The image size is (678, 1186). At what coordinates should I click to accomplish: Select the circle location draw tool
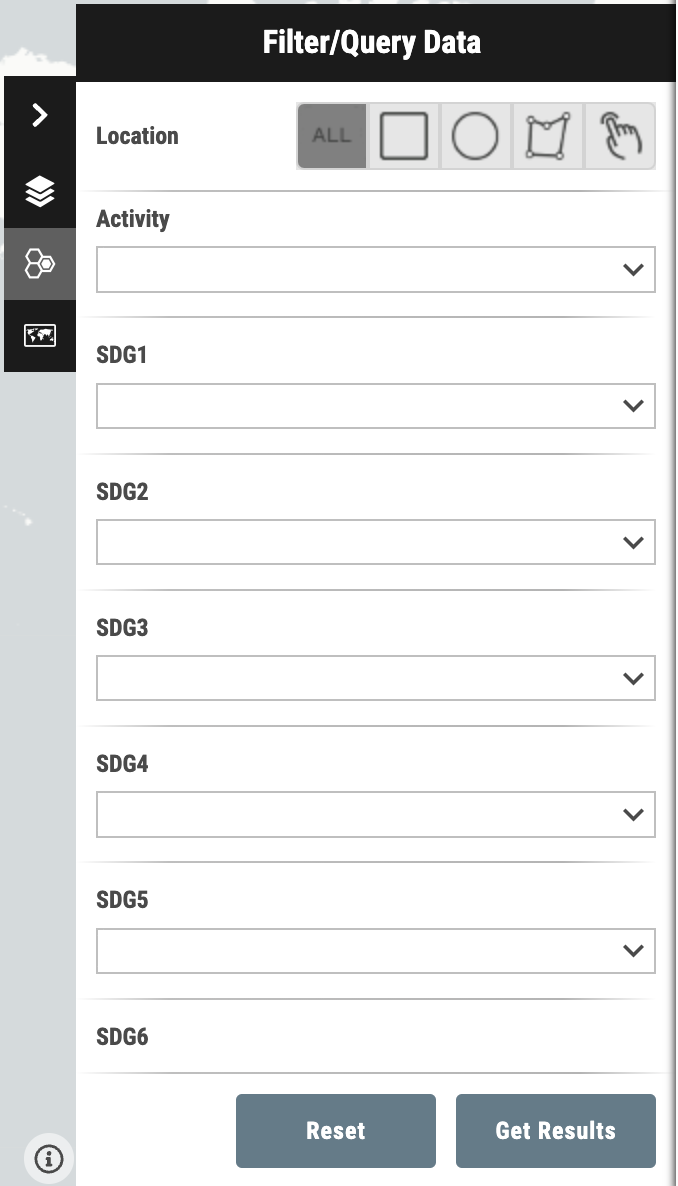(475, 136)
